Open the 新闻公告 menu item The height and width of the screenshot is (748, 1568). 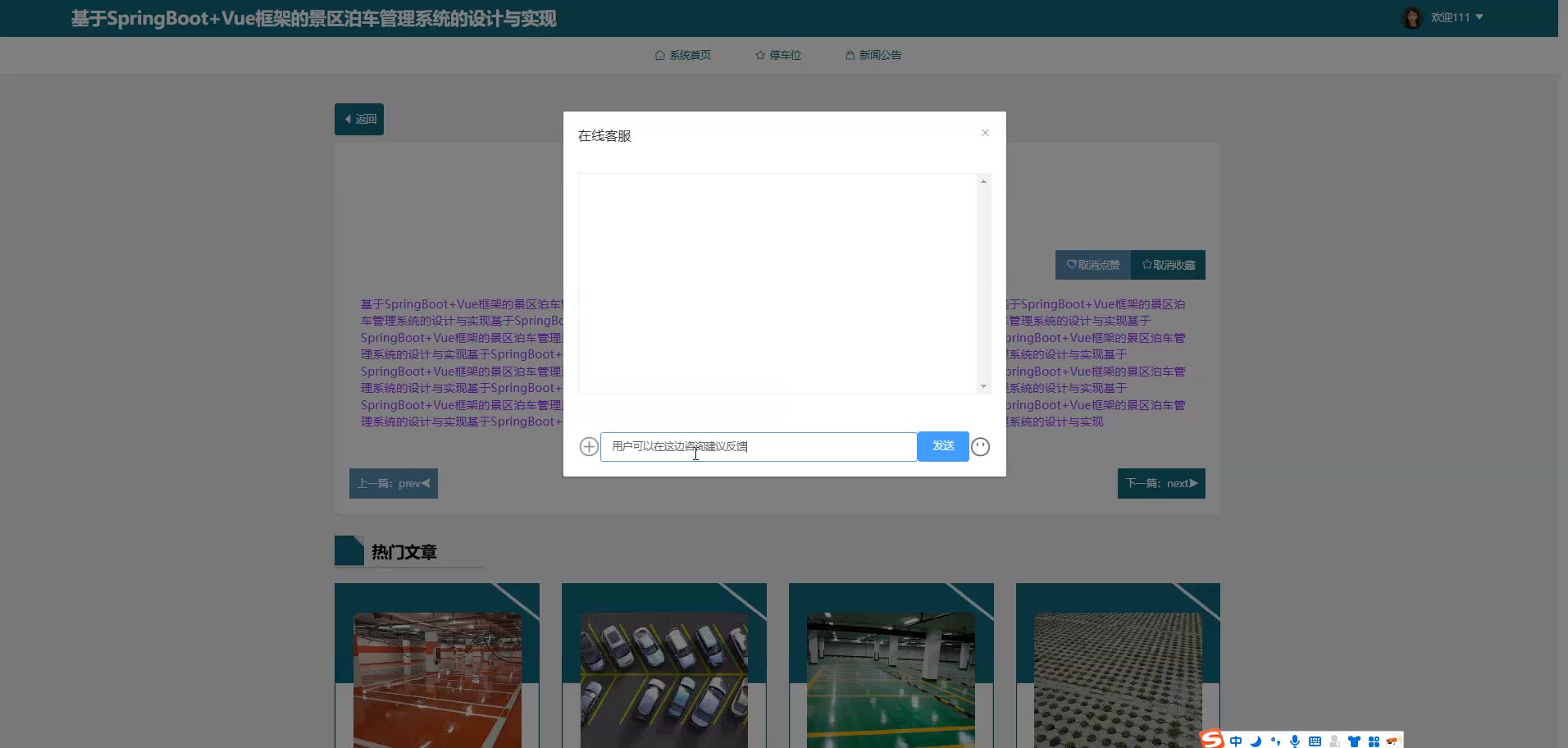click(873, 55)
